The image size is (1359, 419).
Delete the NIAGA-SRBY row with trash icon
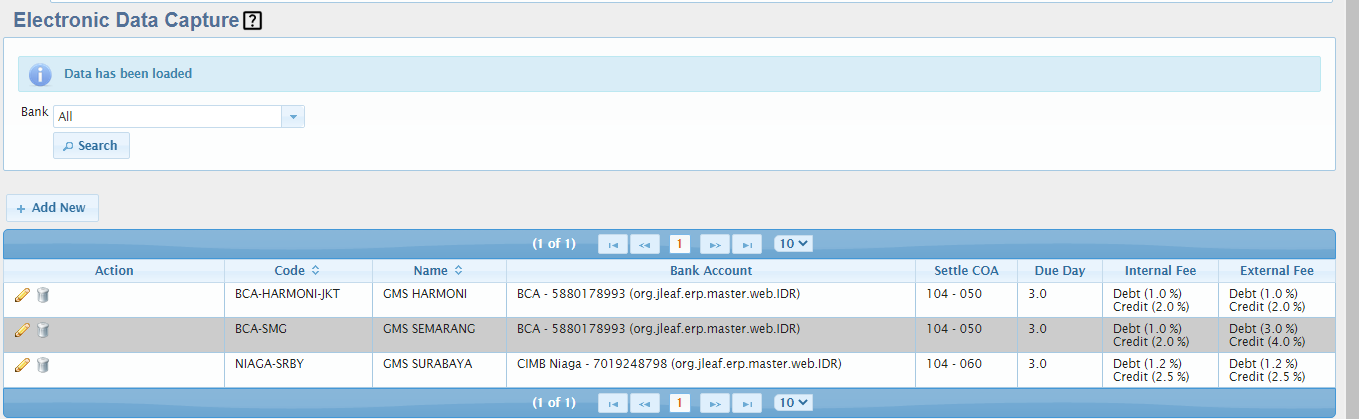(43, 365)
